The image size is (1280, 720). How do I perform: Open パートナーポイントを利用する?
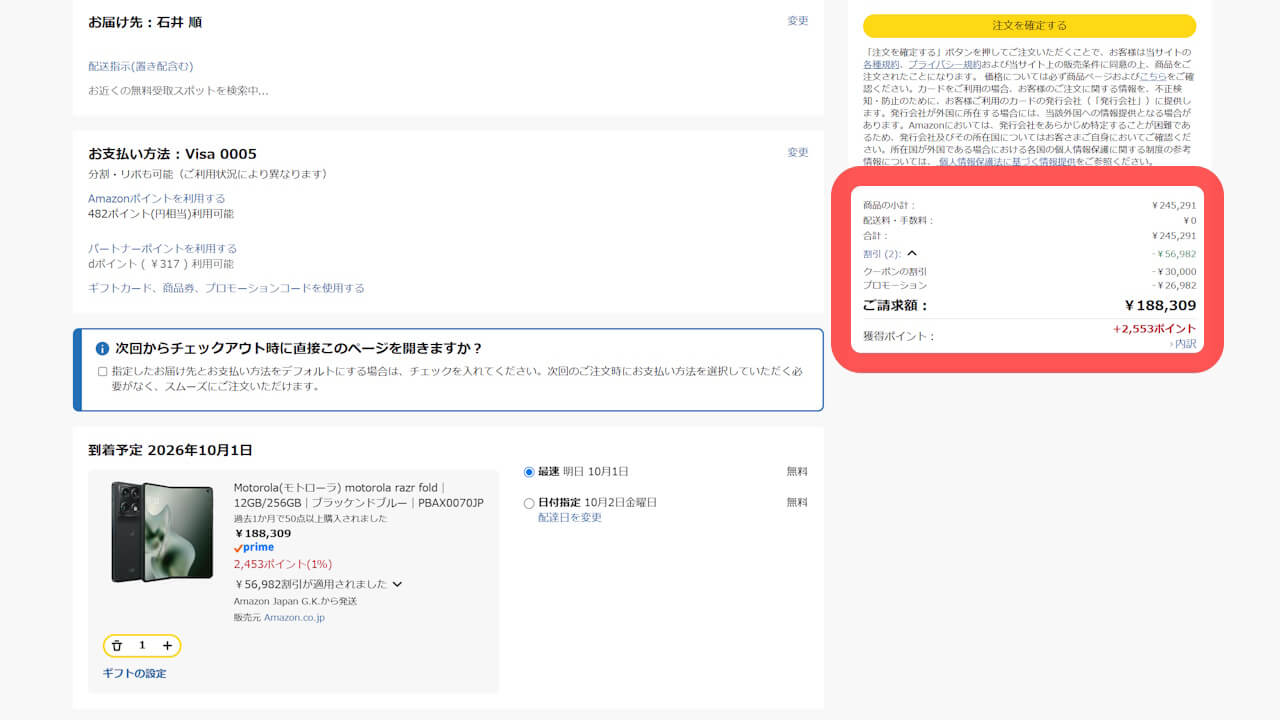163,249
